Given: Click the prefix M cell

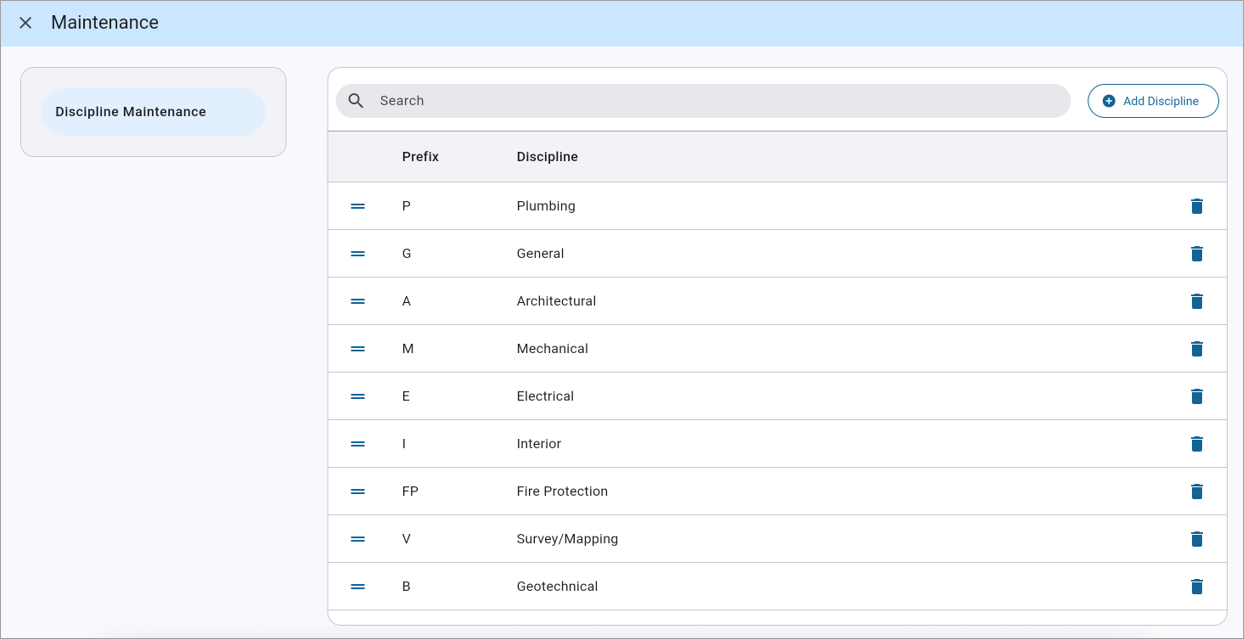Looking at the screenshot, I should (408, 349).
